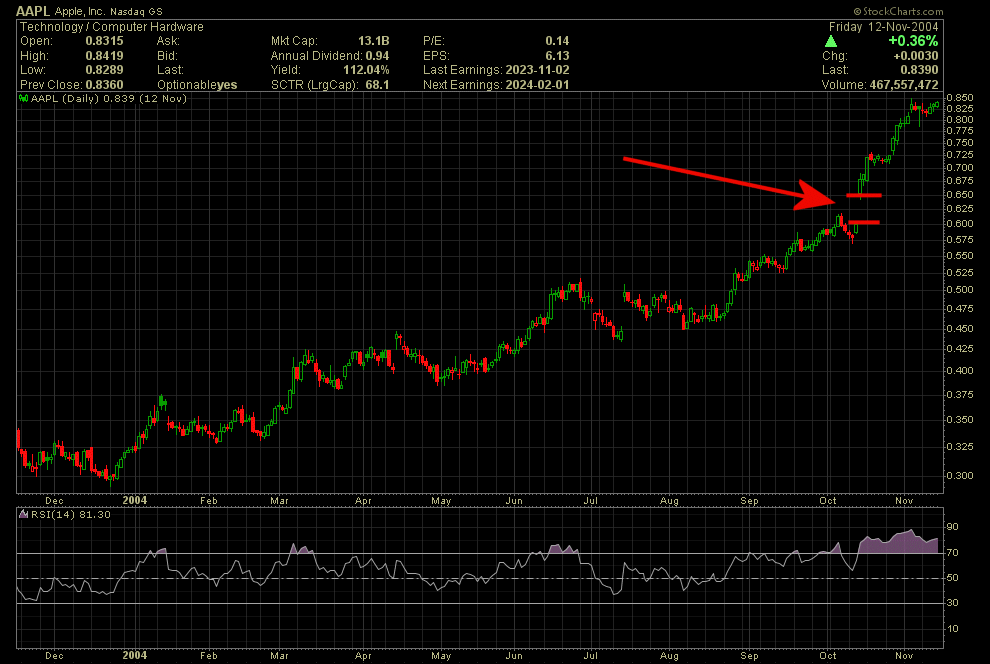Viewport: 990px width, 664px height.
Task: Click the +0.36% percent change value
Action: tap(911, 41)
